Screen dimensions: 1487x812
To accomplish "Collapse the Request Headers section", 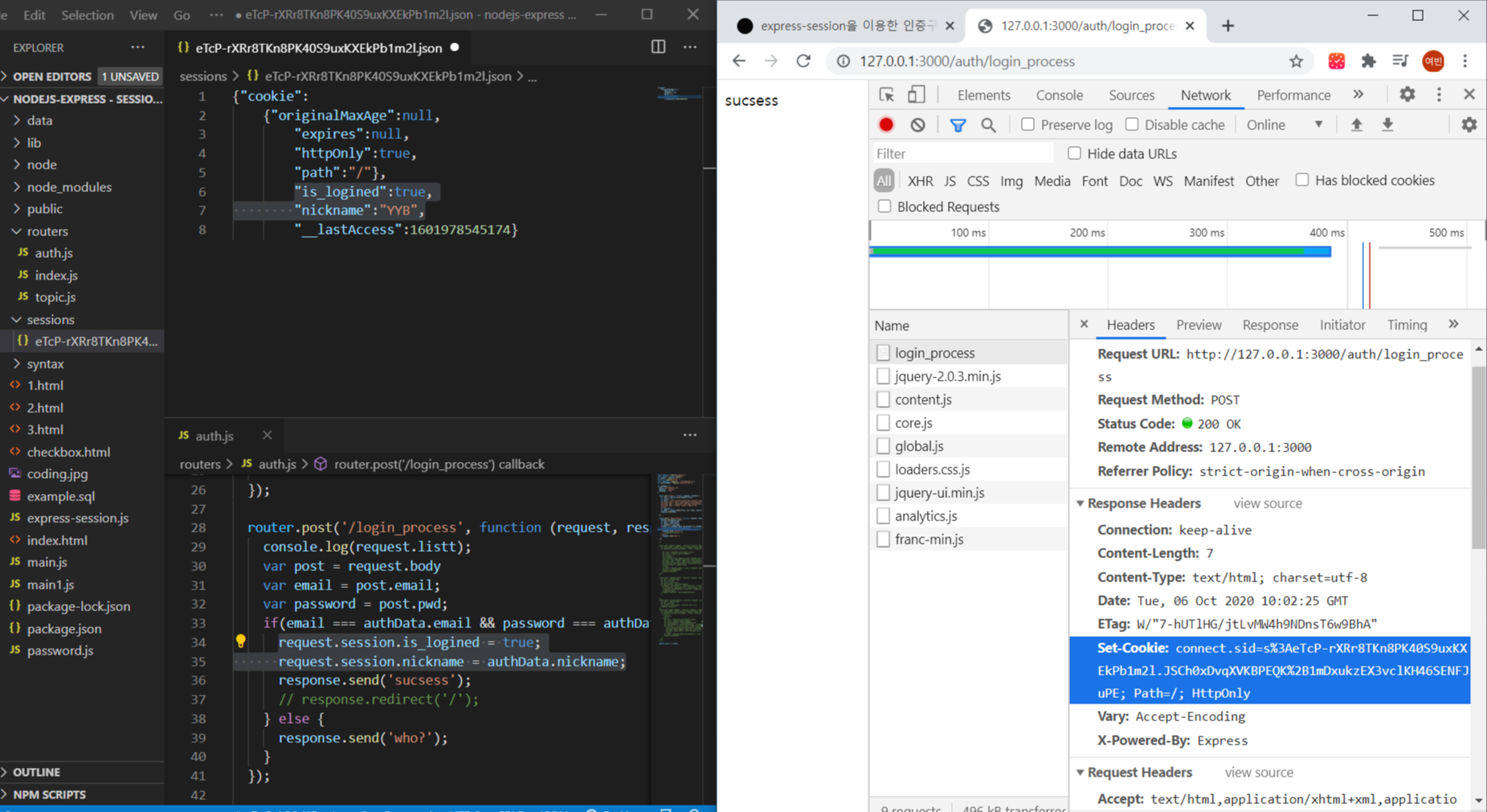I will point(1081,773).
